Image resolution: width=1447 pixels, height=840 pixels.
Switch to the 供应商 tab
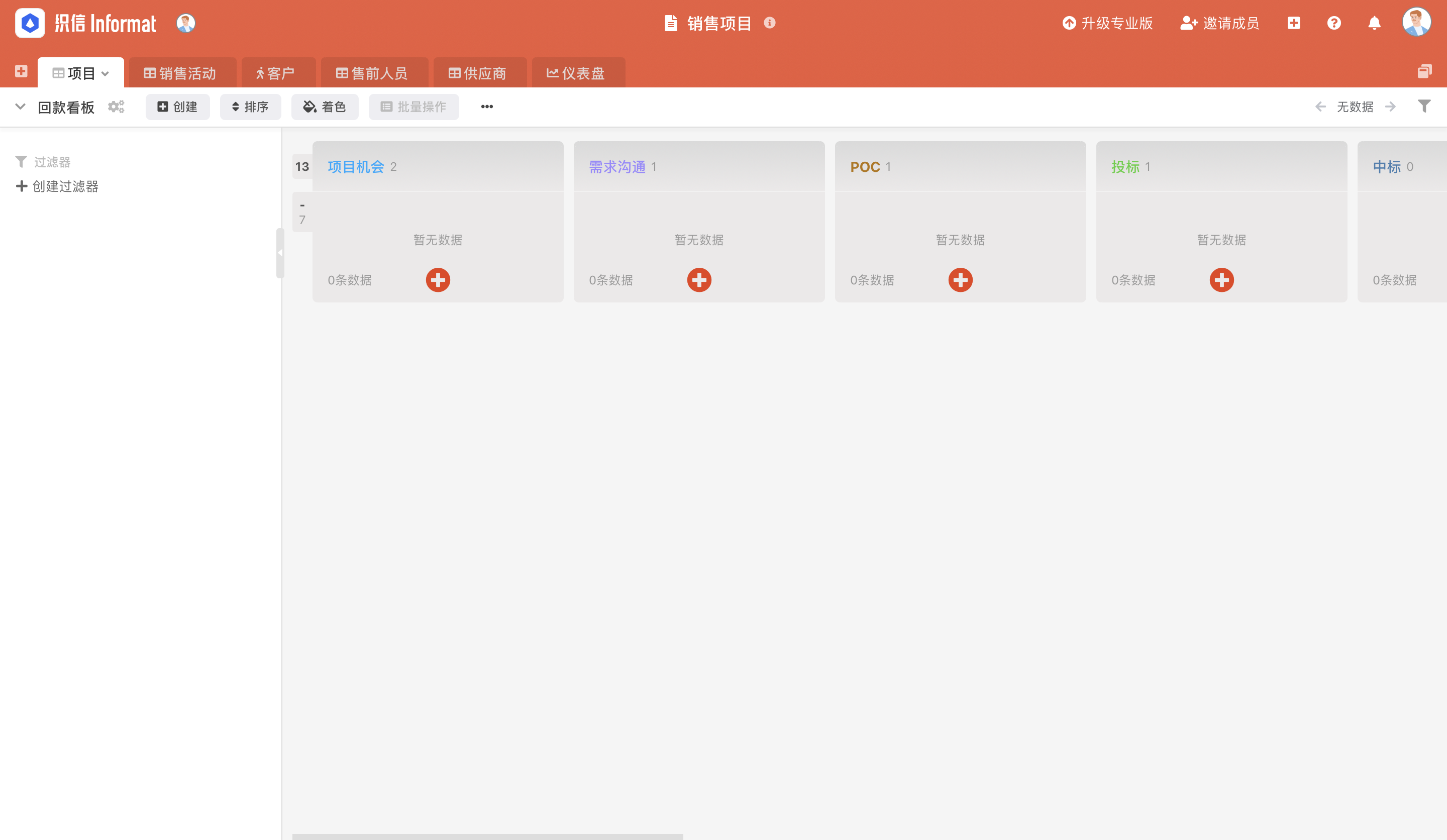coord(479,72)
